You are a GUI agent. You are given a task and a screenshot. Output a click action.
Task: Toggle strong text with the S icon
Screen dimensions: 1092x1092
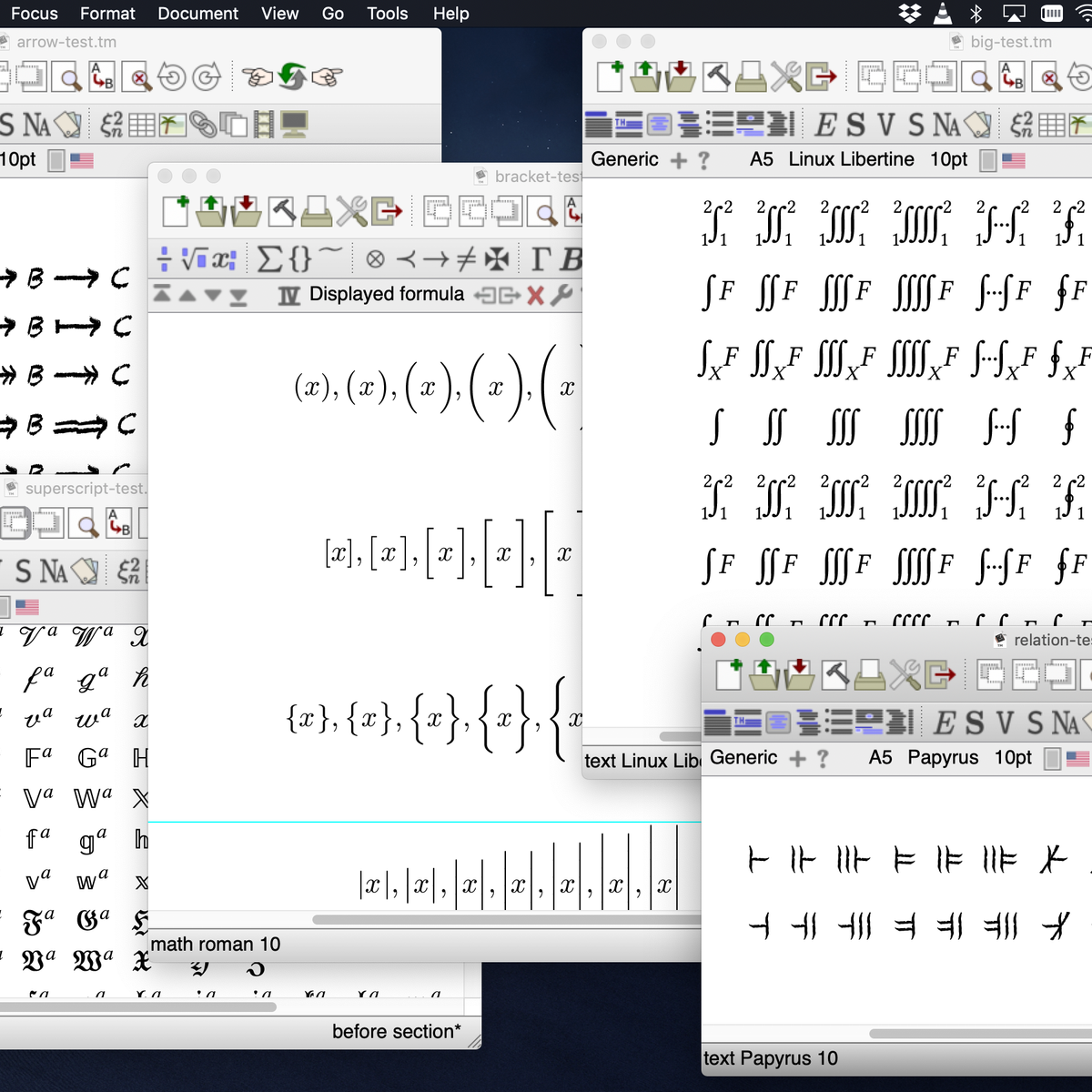(855, 124)
